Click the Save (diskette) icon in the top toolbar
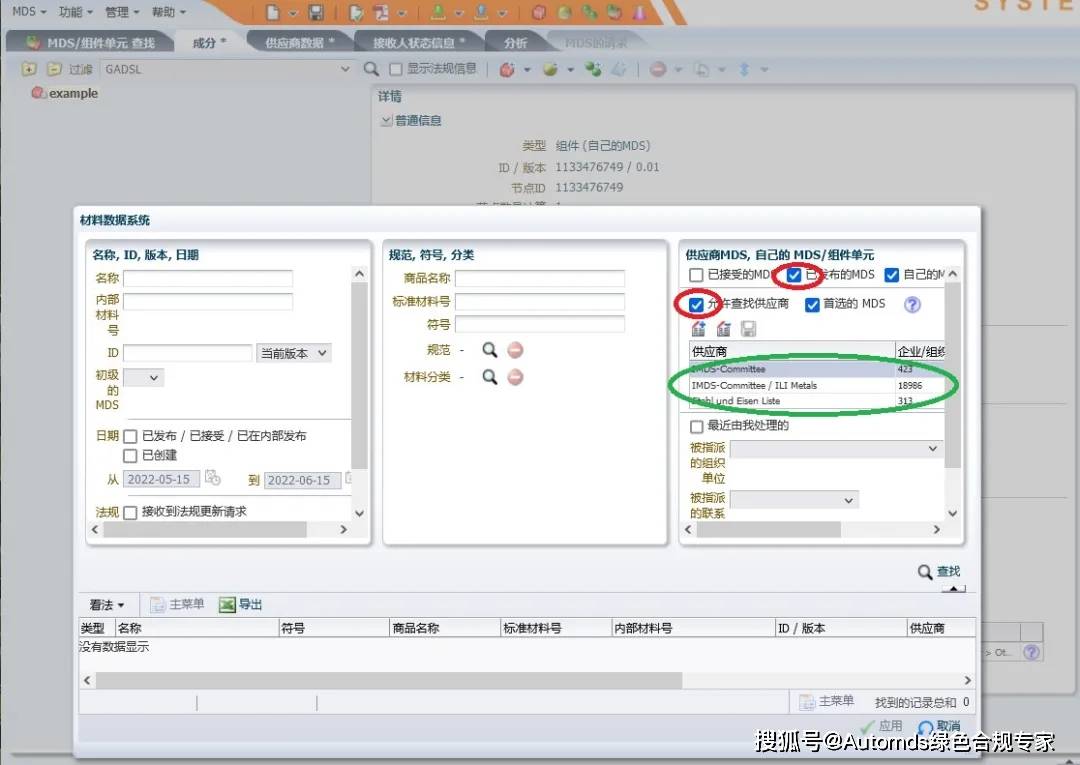This screenshot has width=1080, height=765. [x=317, y=10]
